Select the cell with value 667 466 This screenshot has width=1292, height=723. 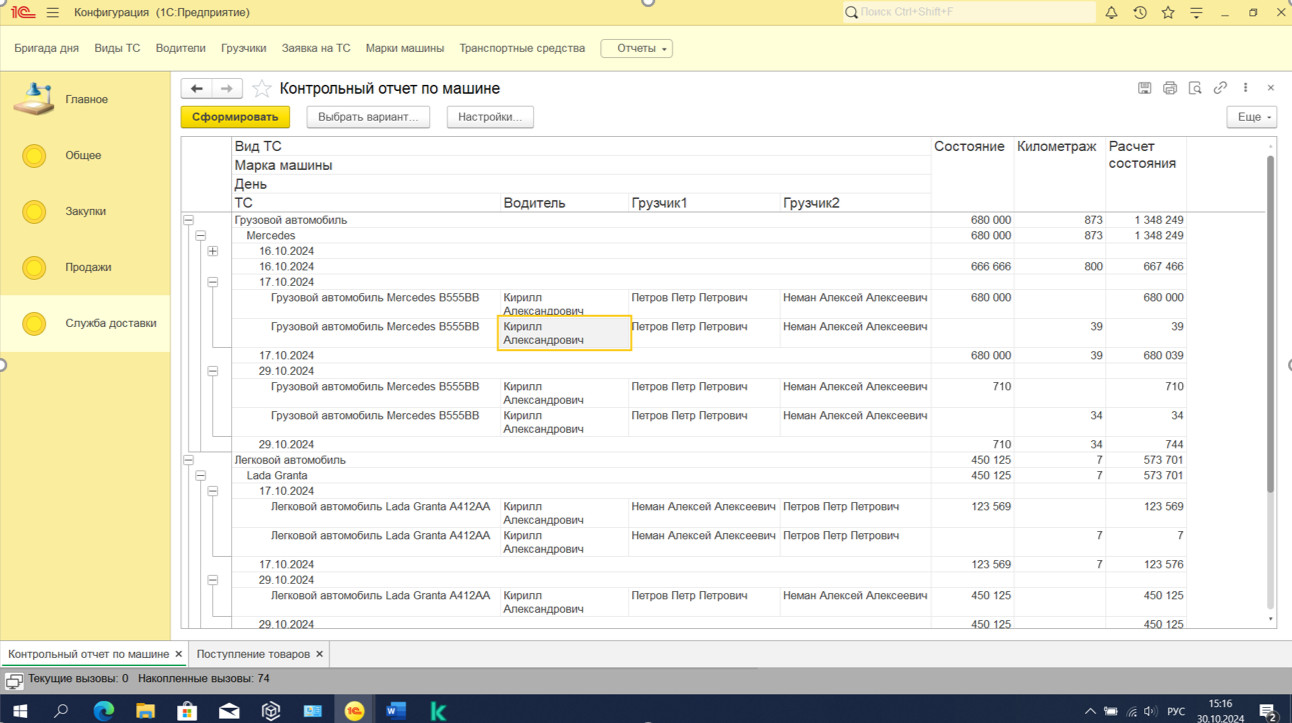click(1145, 267)
